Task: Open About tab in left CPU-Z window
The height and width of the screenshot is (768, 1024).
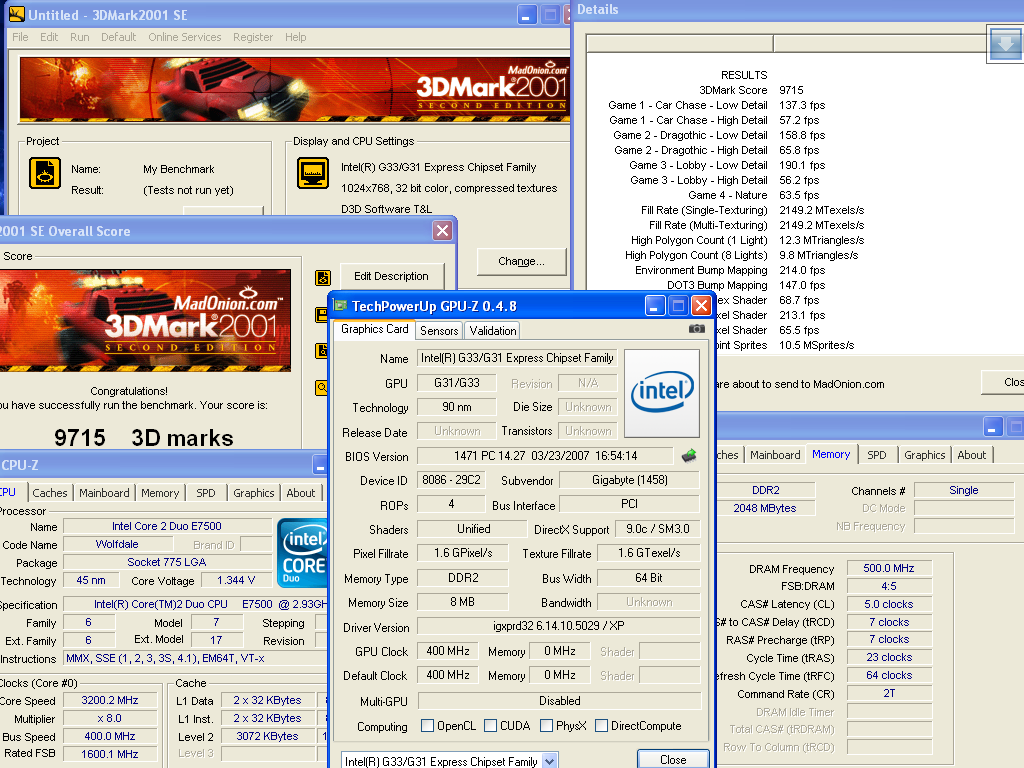Action: click(300, 493)
